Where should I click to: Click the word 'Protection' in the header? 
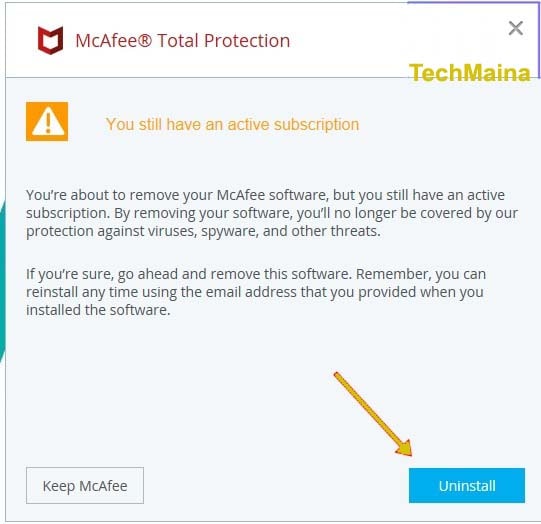point(247,40)
